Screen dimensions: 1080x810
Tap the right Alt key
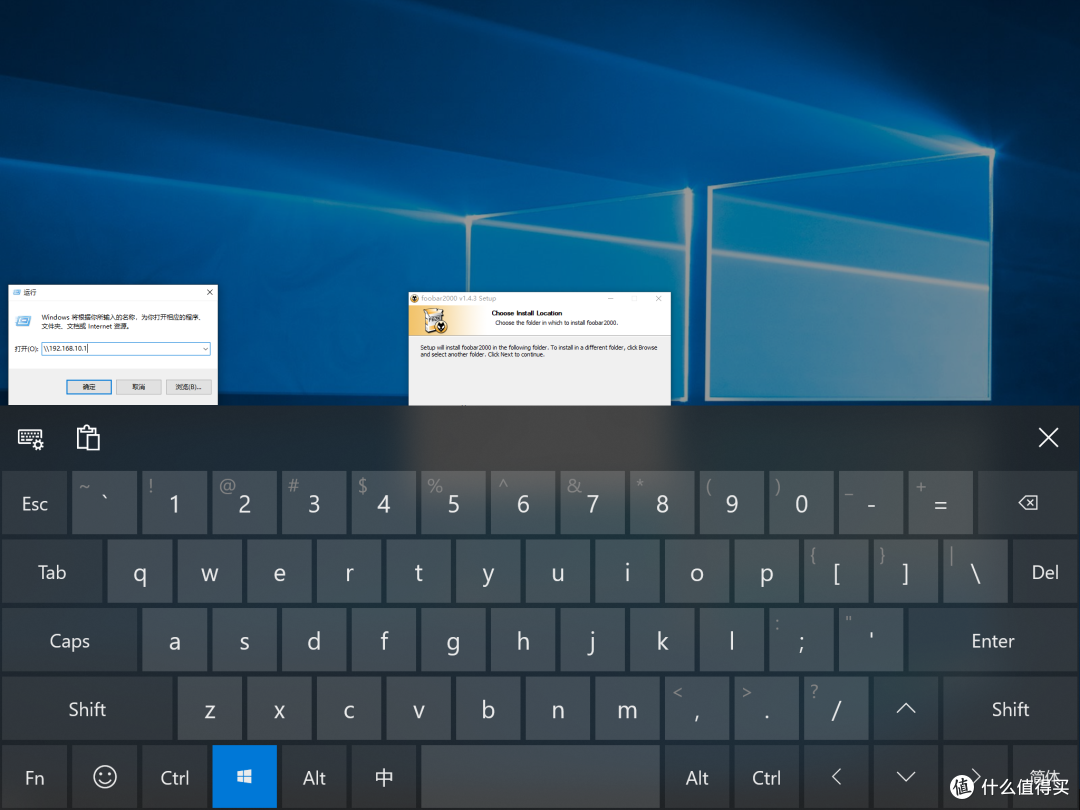[x=697, y=777]
